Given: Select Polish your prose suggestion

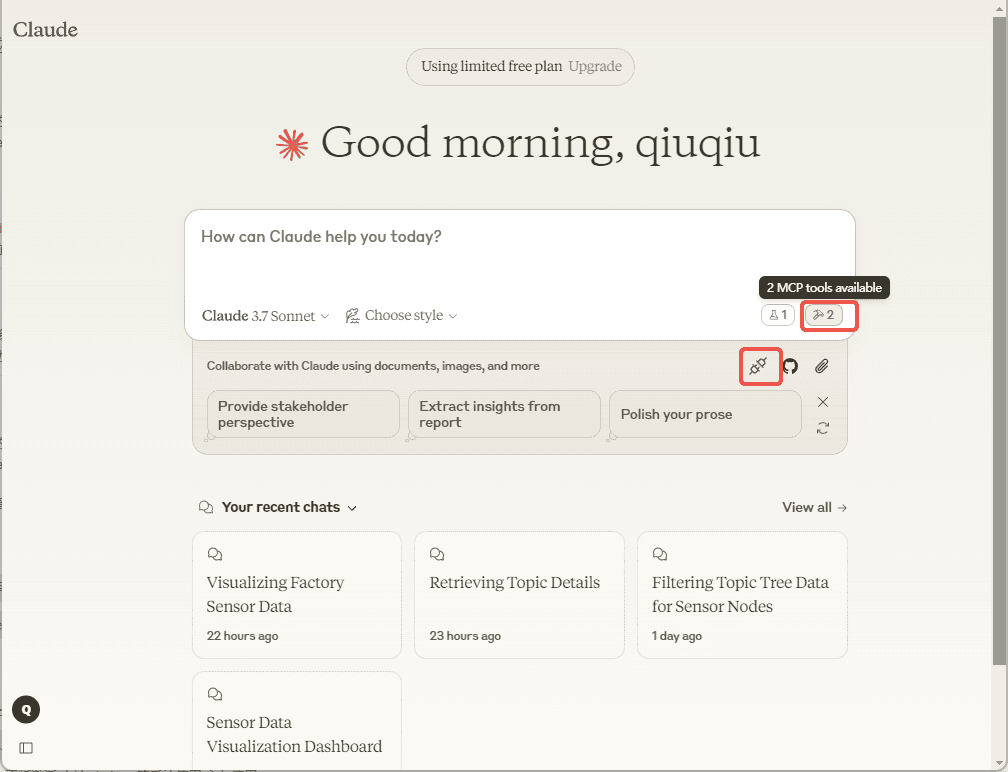Looking at the screenshot, I should pos(705,415).
